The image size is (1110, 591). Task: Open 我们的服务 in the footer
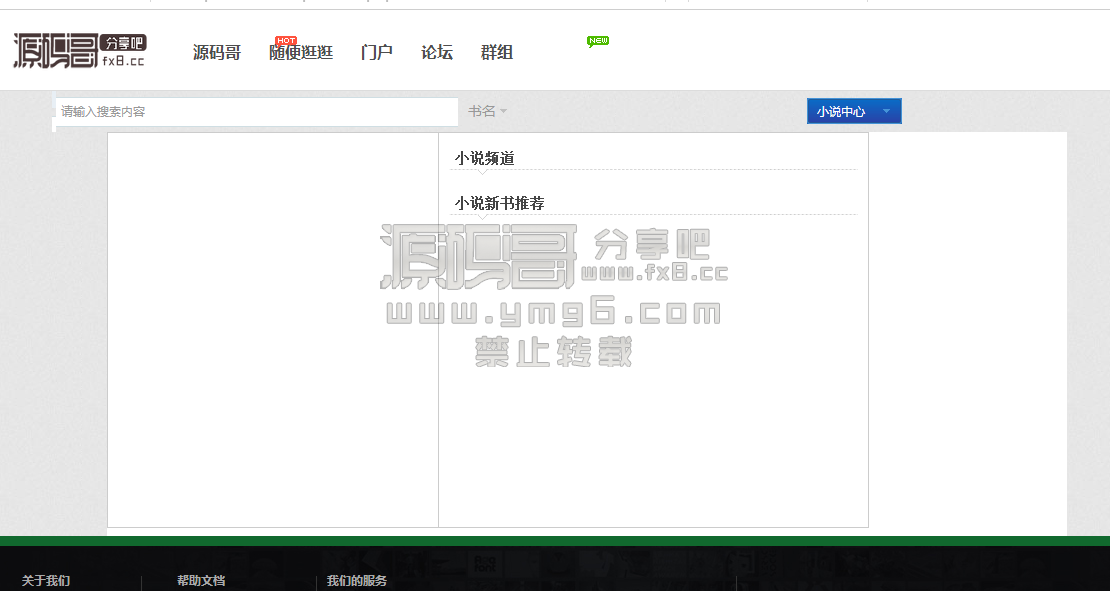click(357, 580)
